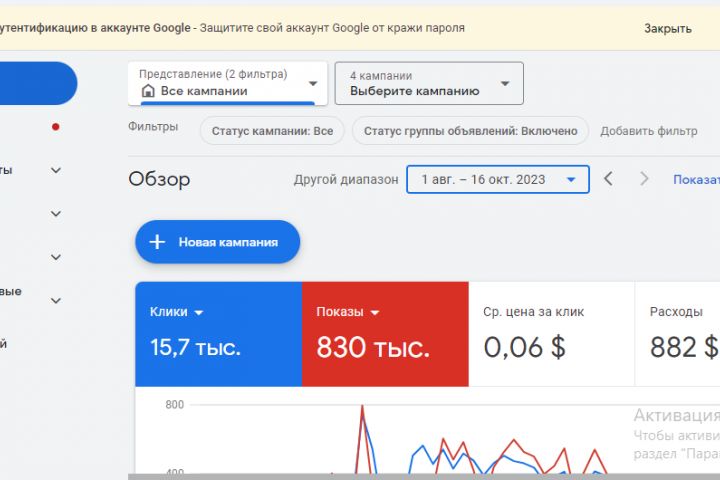Open the Клики metric dropdown arrow
The width and height of the screenshot is (720, 480).
tap(198, 313)
